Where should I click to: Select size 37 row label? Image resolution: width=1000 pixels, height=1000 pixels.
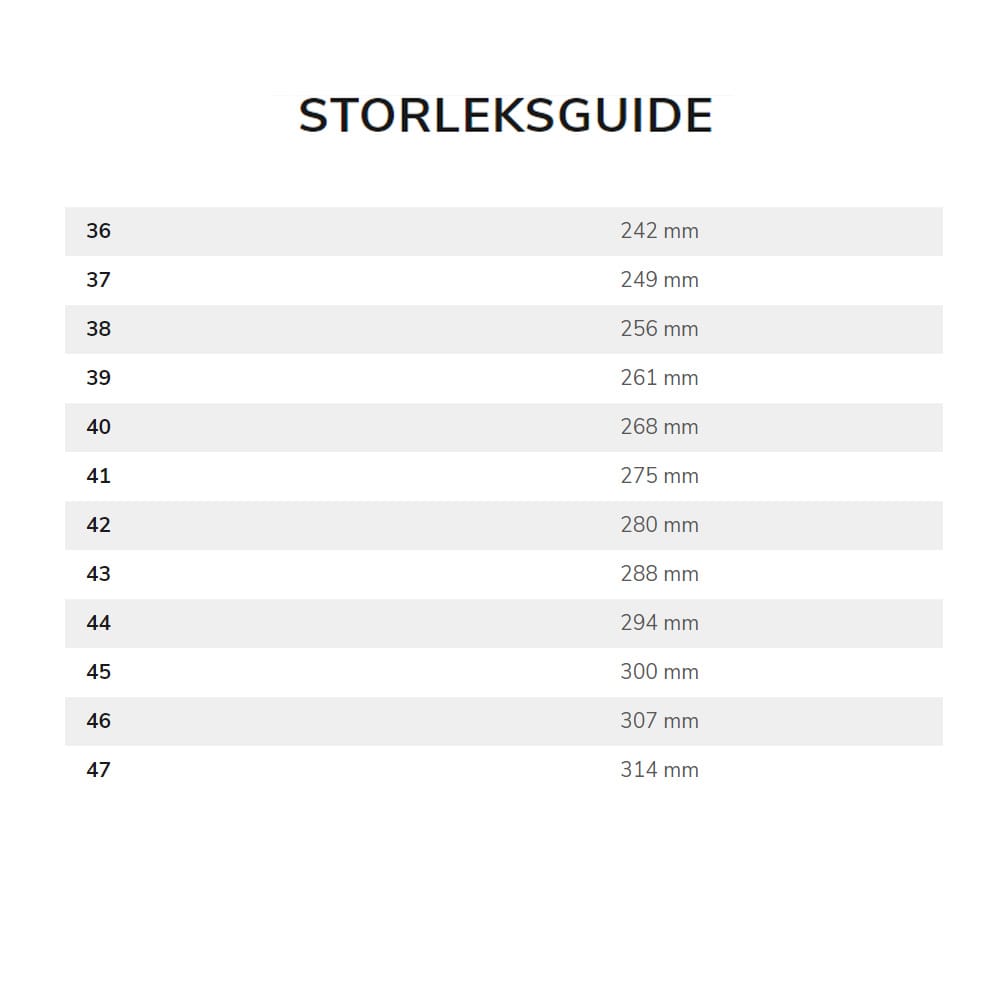[98, 280]
